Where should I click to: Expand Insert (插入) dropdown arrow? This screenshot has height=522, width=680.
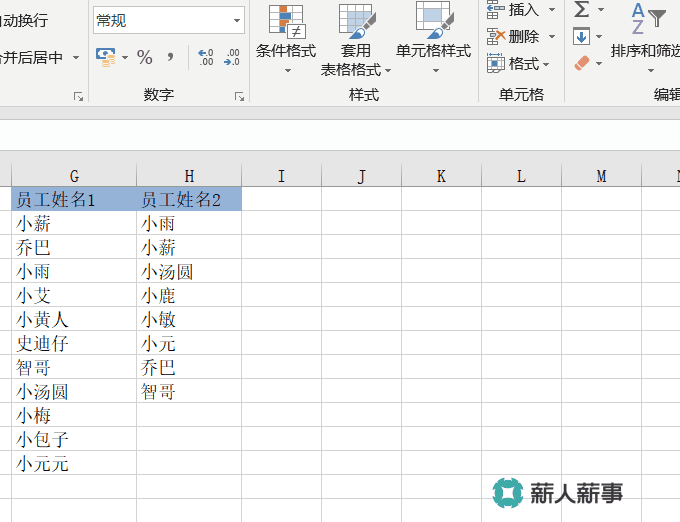point(552,10)
